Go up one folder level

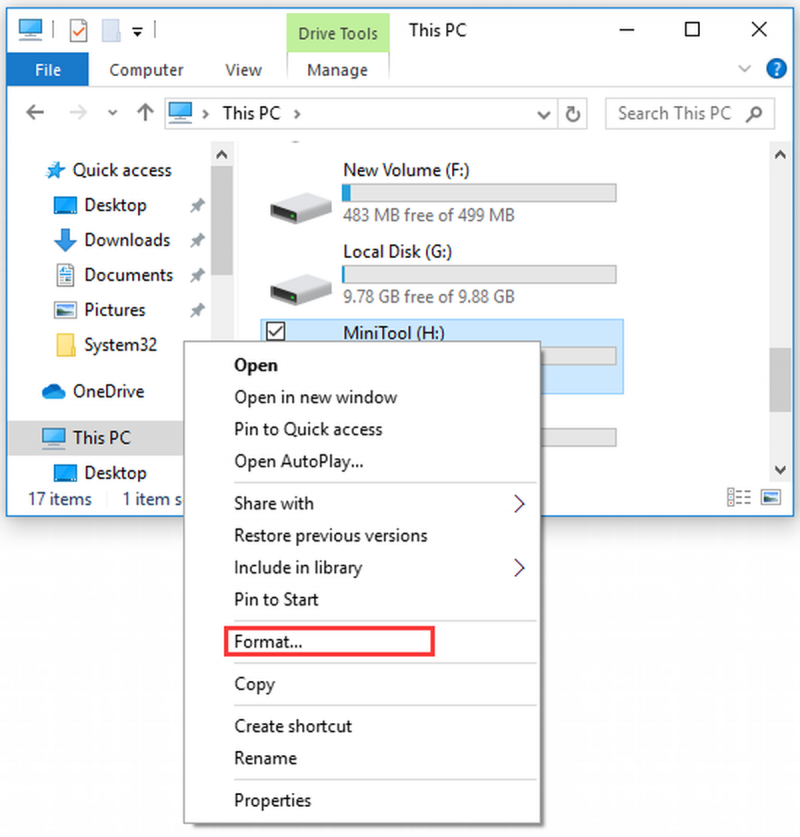(145, 113)
